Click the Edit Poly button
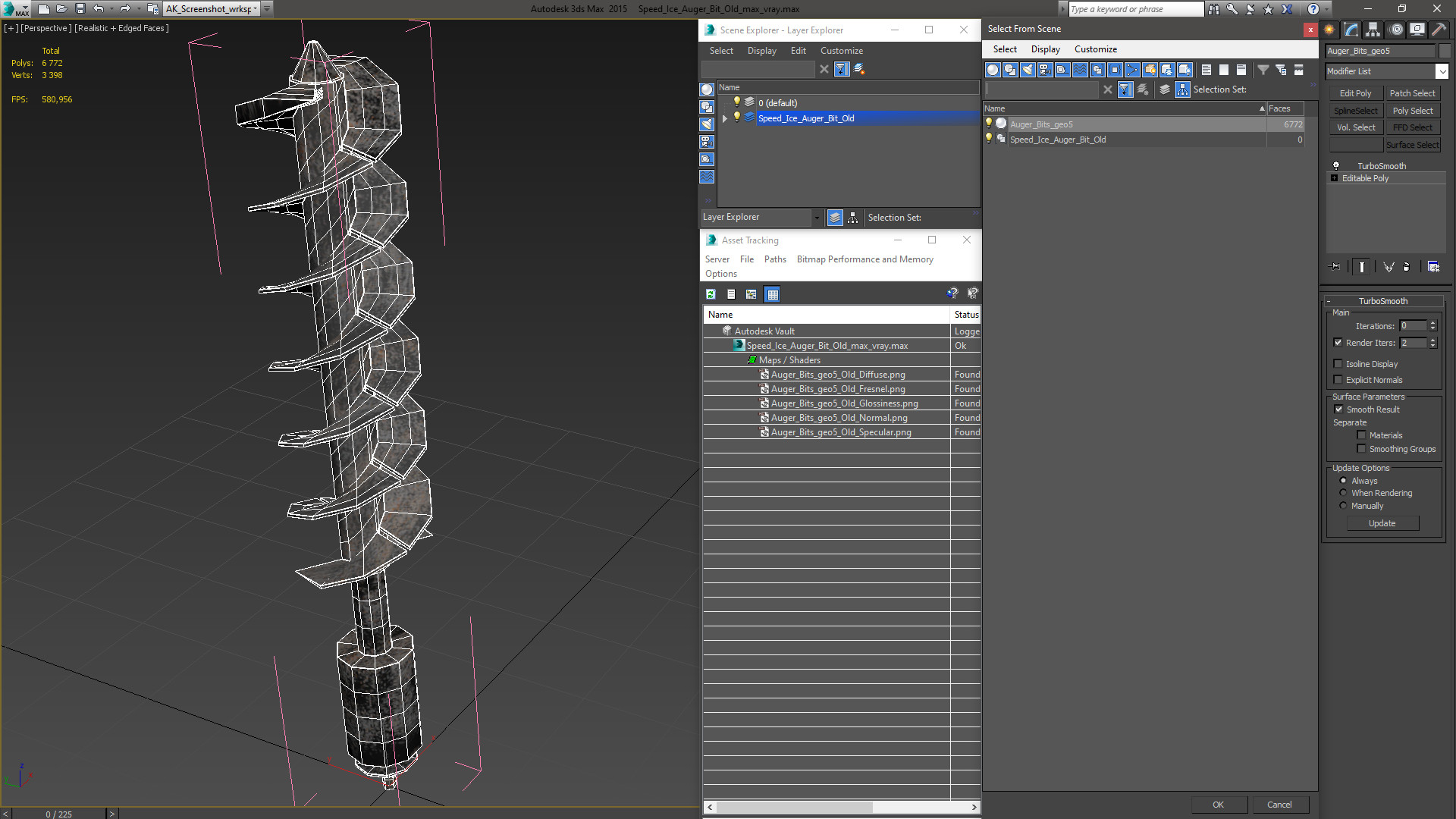Screen dimensions: 1456x819 click(x=1355, y=93)
